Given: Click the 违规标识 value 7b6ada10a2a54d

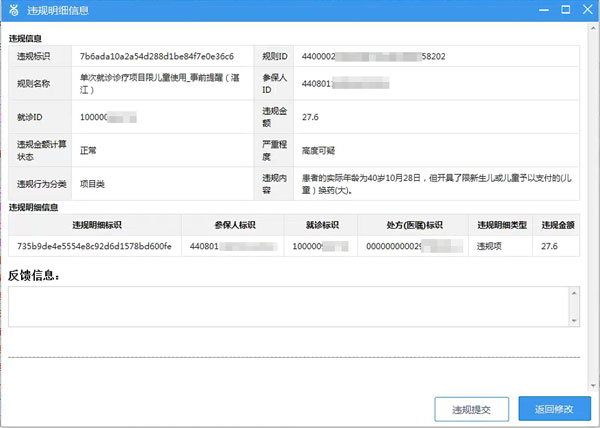Looking at the screenshot, I should (x=156, y=56).
